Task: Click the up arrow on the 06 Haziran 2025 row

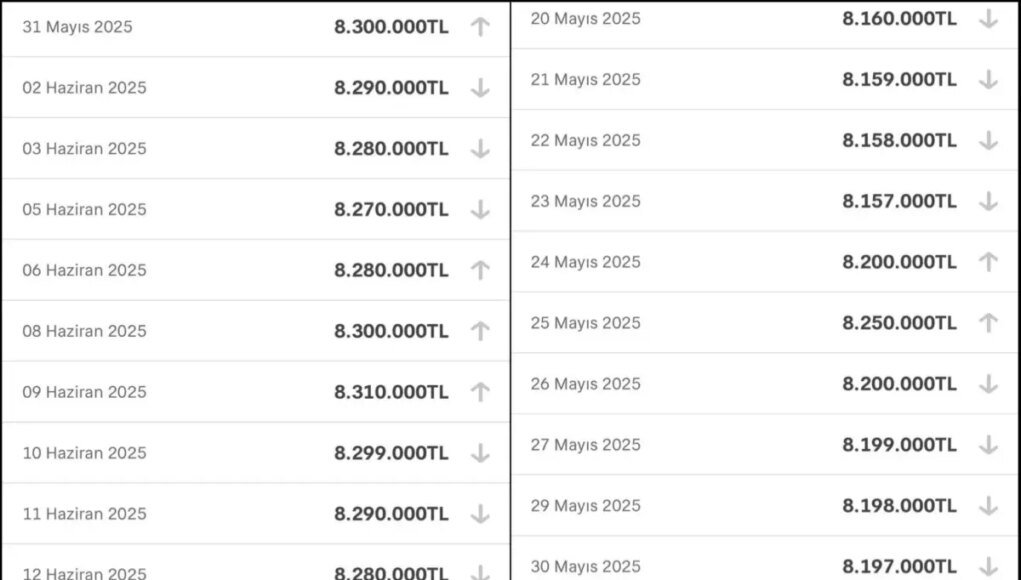Action: coord(480,270)
